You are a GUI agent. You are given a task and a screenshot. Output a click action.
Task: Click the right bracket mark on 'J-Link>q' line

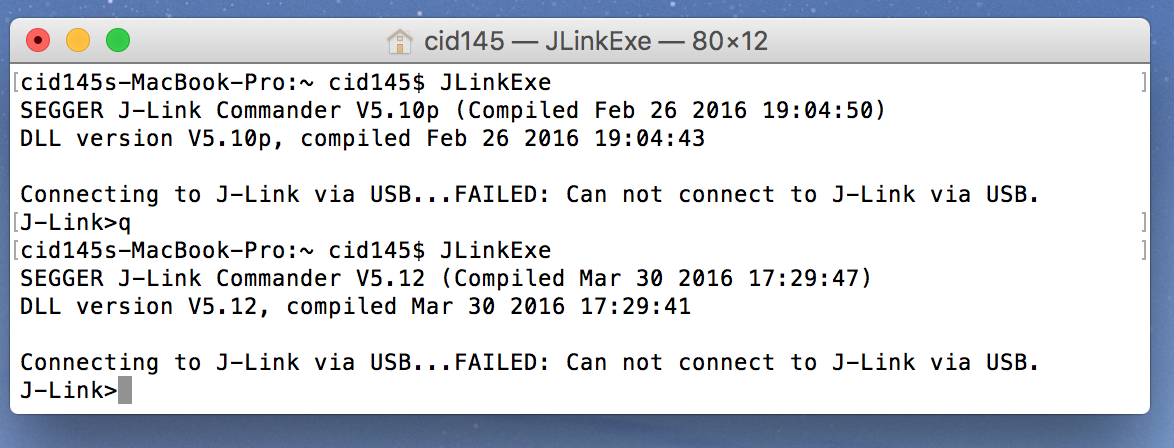coord(1144,223)
